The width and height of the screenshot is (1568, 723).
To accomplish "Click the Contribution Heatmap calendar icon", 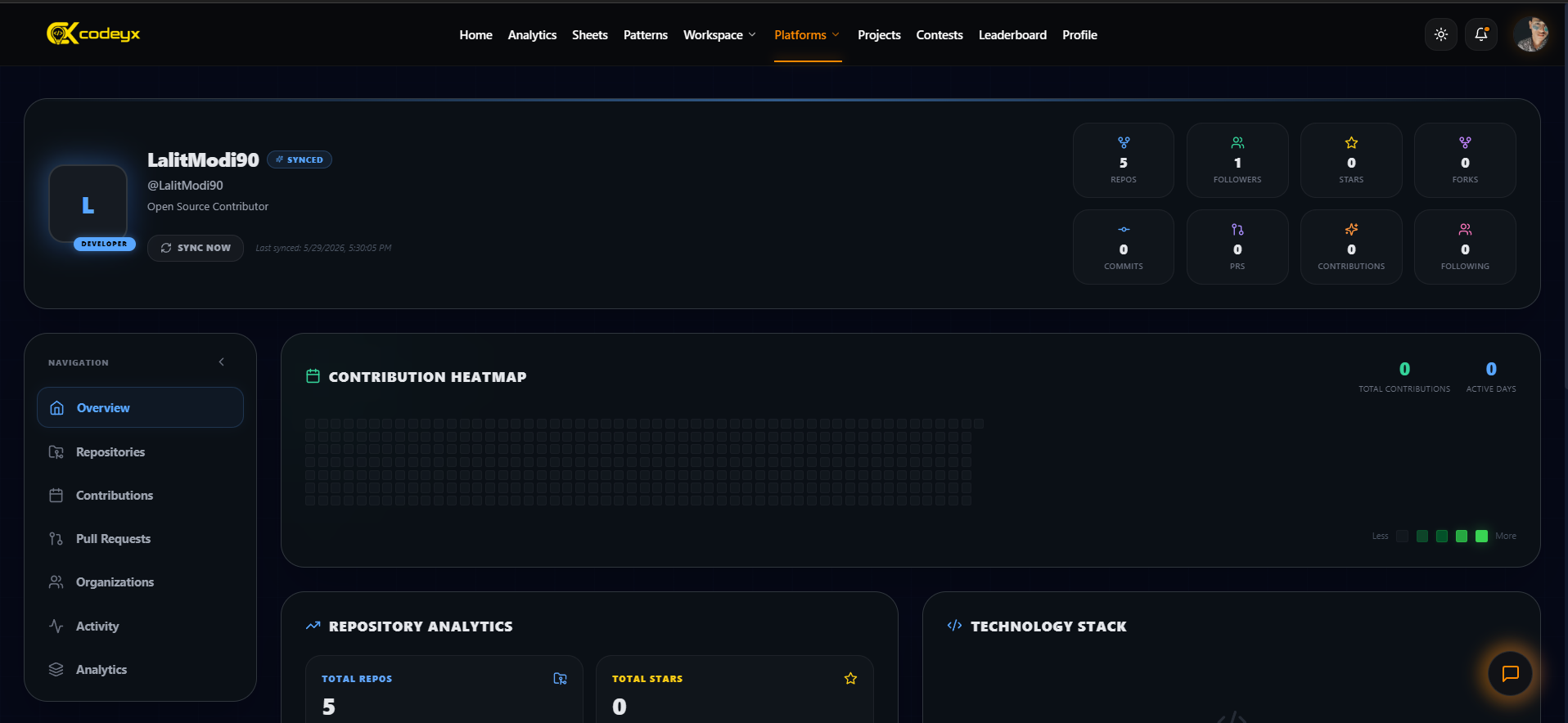I will tap(313, 376).
